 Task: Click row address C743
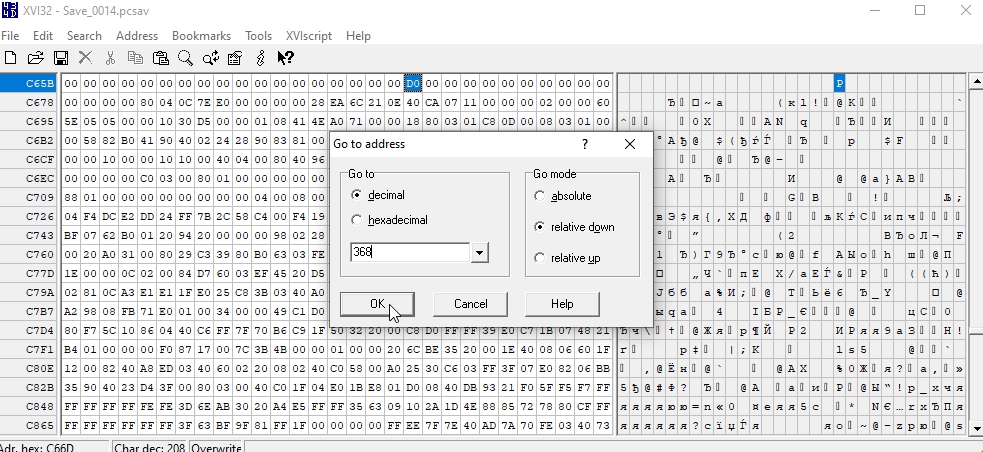click(29, 235)
